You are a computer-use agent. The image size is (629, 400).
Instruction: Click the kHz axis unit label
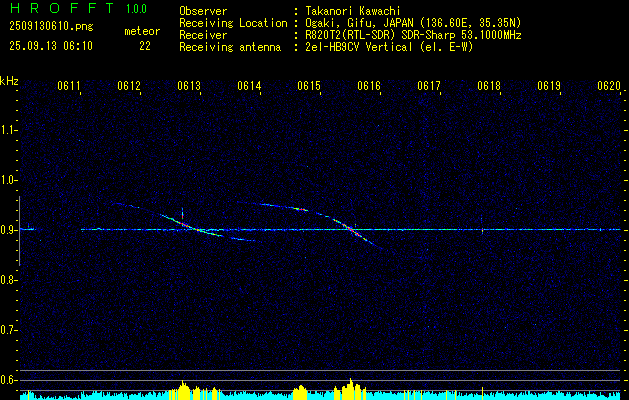(x=9, y=81)
